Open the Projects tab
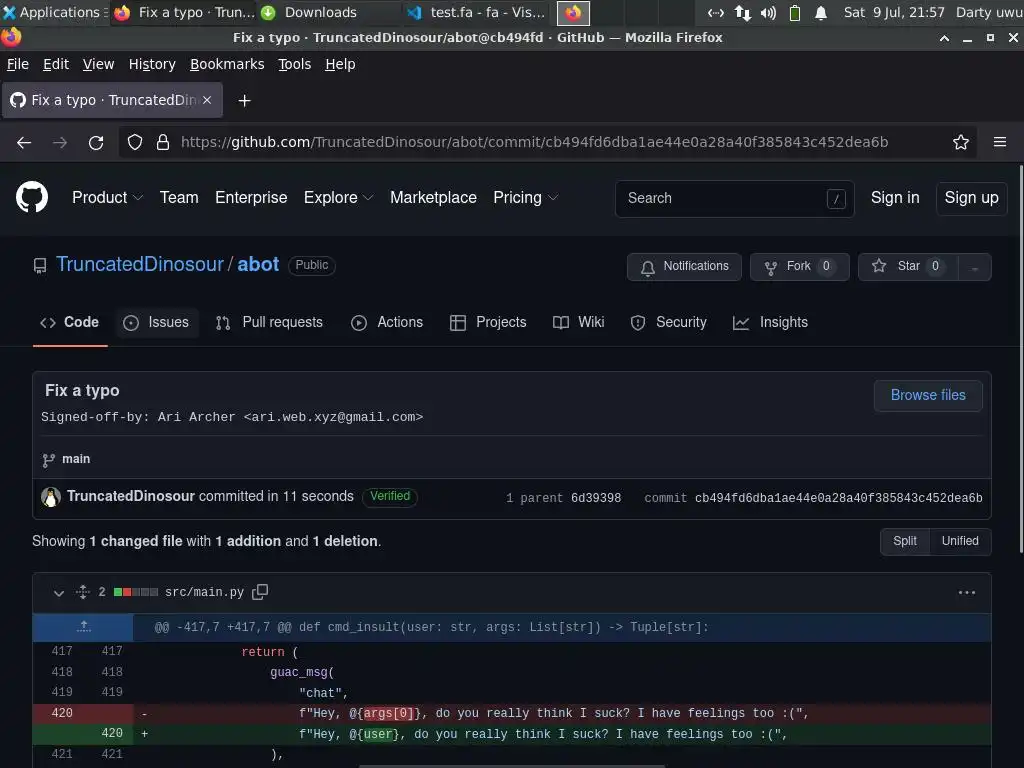 click(488, 323)
